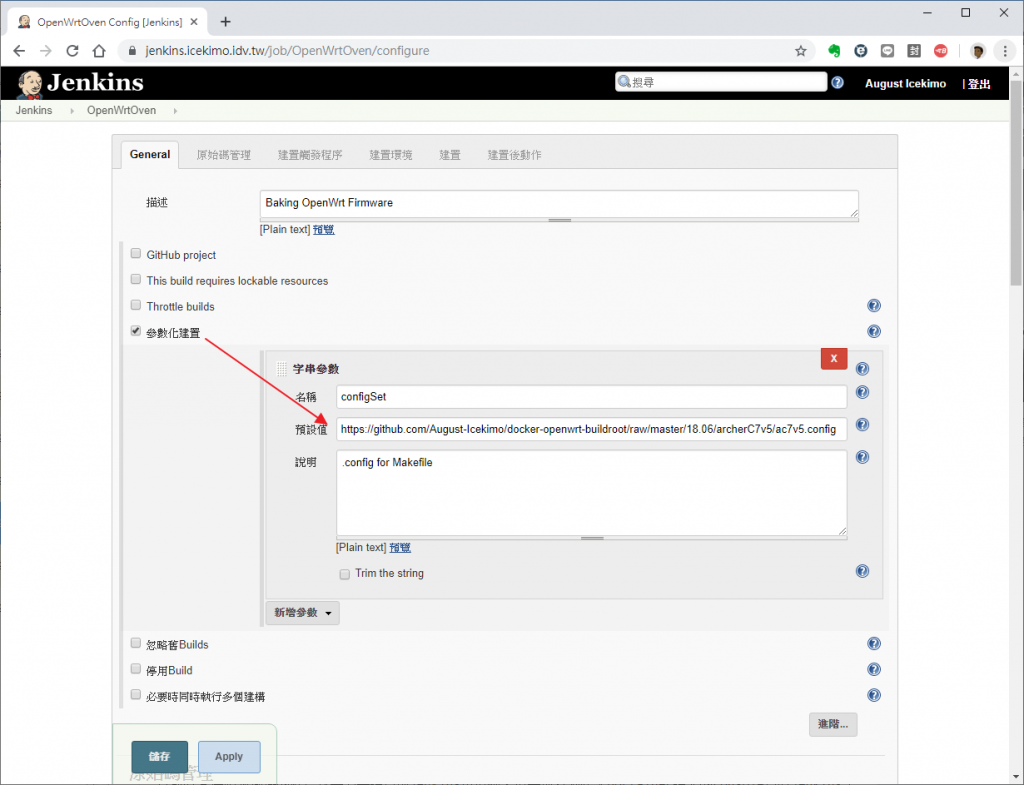This screenshot has height=785, width=1024.
Task: Click 預覽 link under 說明 textarea
Action: [400, 547]
